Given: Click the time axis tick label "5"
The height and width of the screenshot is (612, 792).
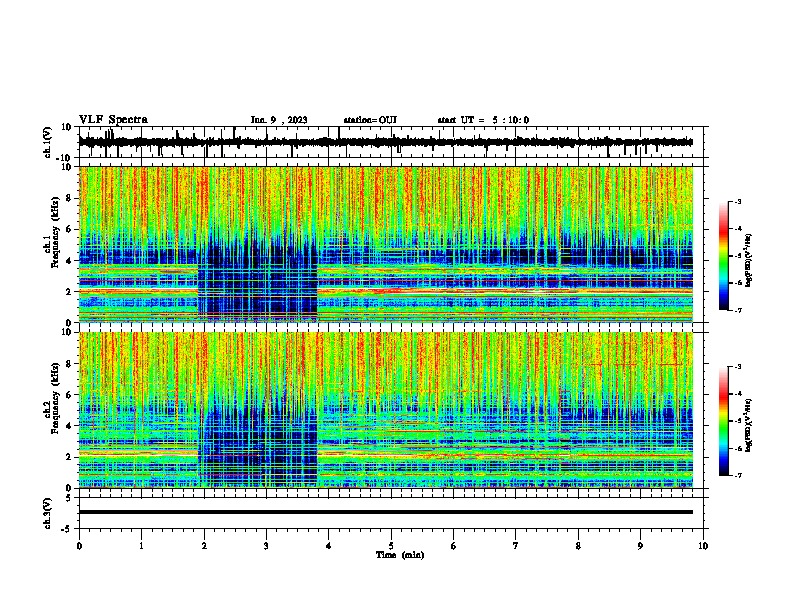Looking at the screenshot, I should (391, 546).
